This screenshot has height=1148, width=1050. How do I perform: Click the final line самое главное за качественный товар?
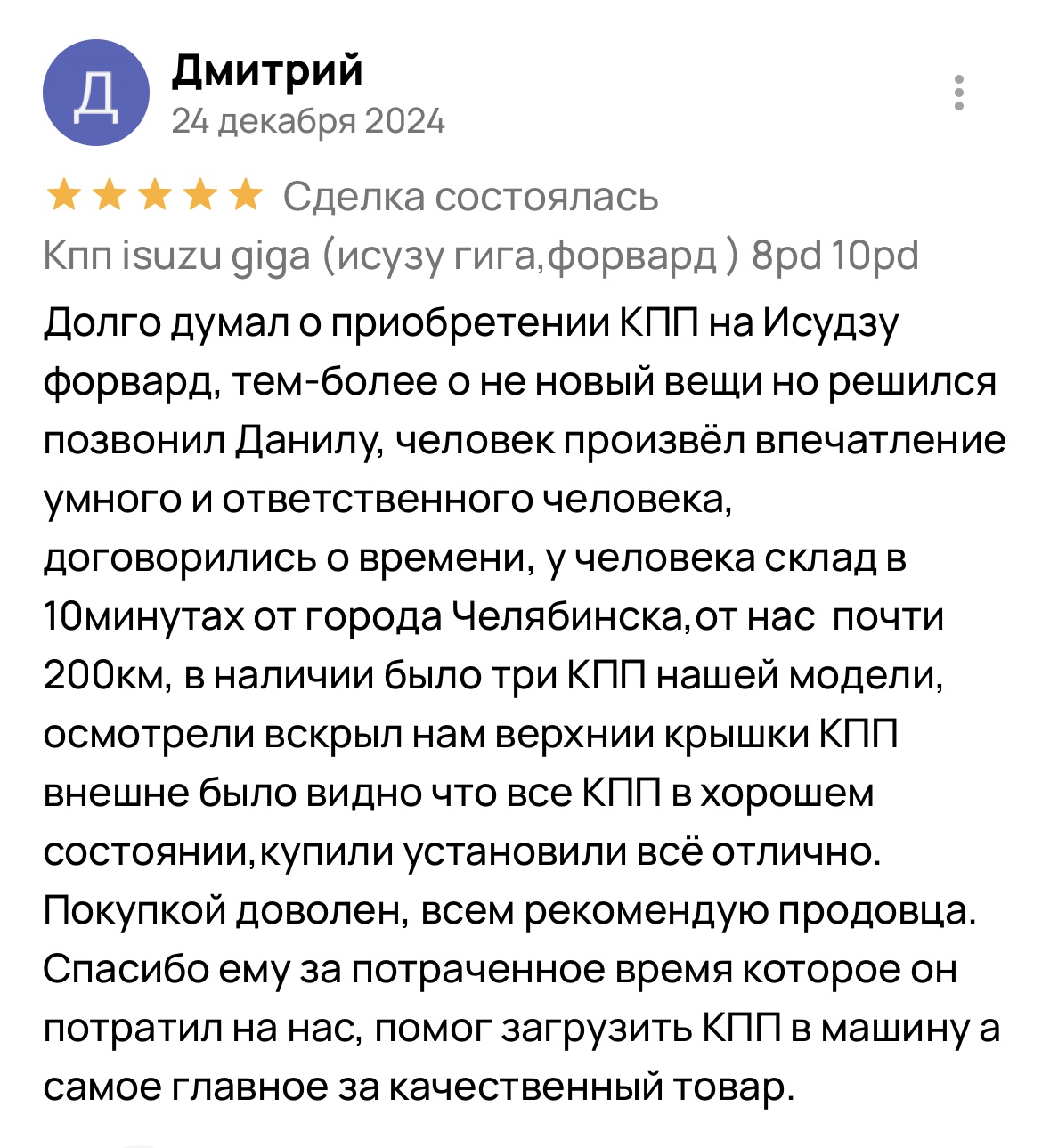[418, 1087]
